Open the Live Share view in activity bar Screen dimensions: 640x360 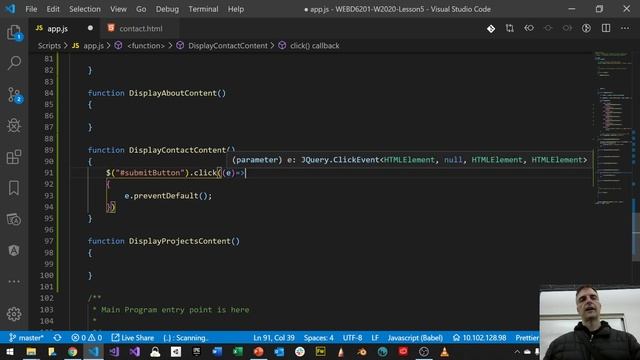click(x=14, y=219)
